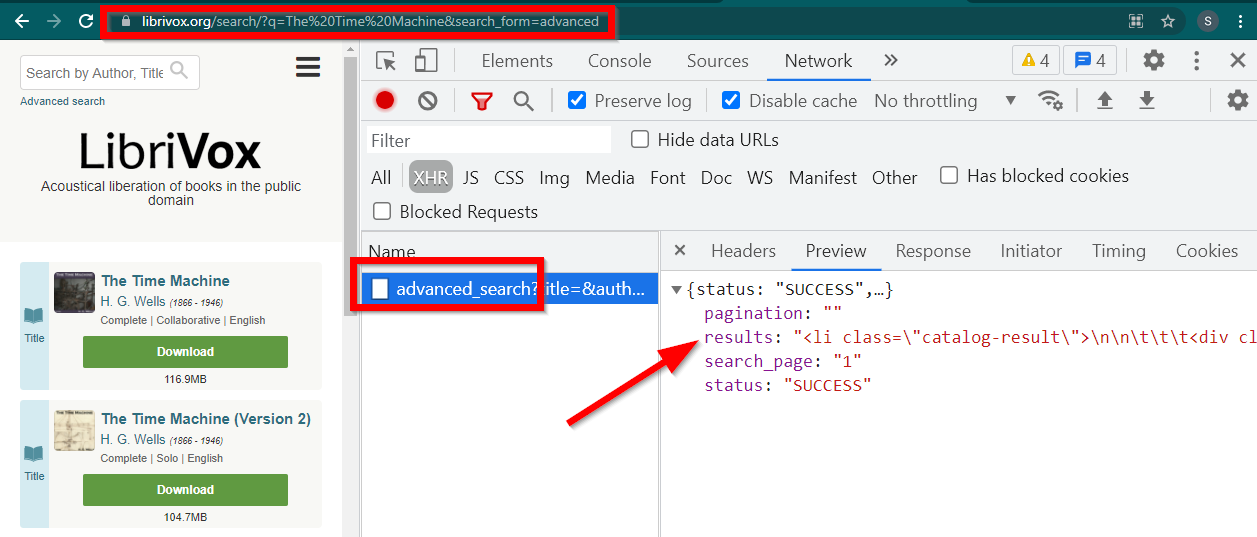Select the Preview tab
Viewport: 1257px width, 537px height.
click(x=836, y=251)
